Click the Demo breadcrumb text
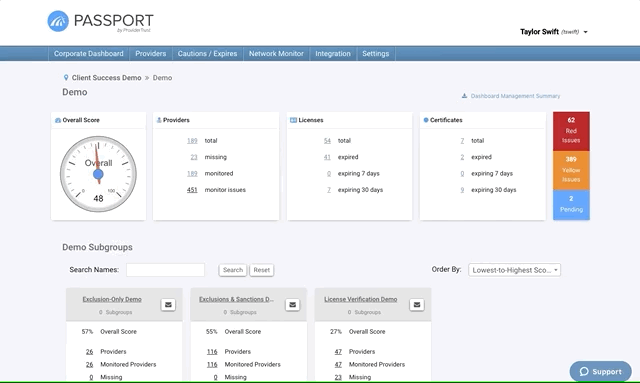This screenshot has height=383, width=640. point(162,78)
